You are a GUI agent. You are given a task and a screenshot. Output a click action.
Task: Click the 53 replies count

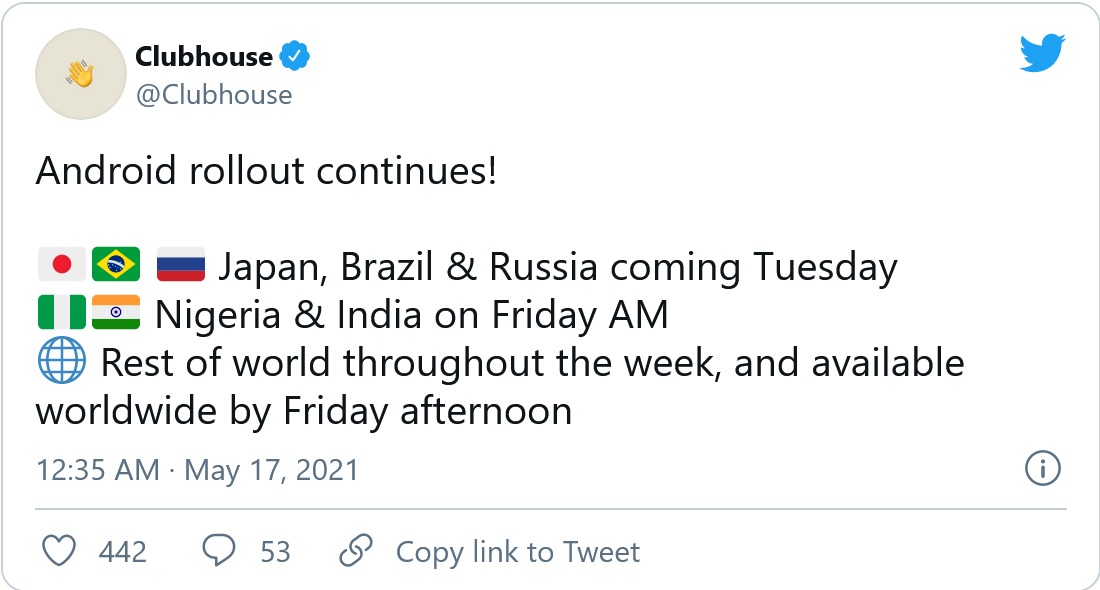(x=275, y=552)
